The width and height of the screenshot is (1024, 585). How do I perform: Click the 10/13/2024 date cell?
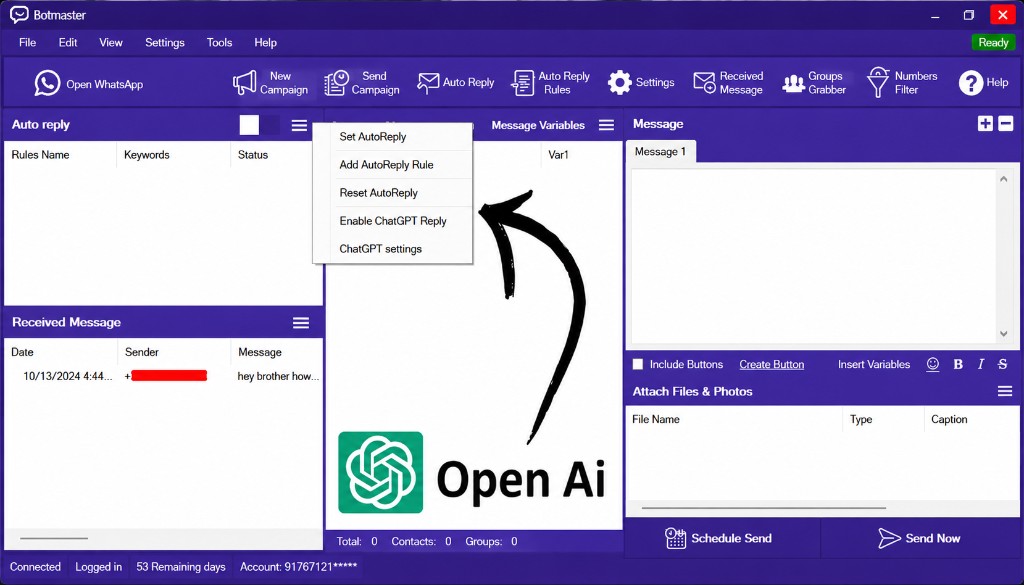(67, 376)
